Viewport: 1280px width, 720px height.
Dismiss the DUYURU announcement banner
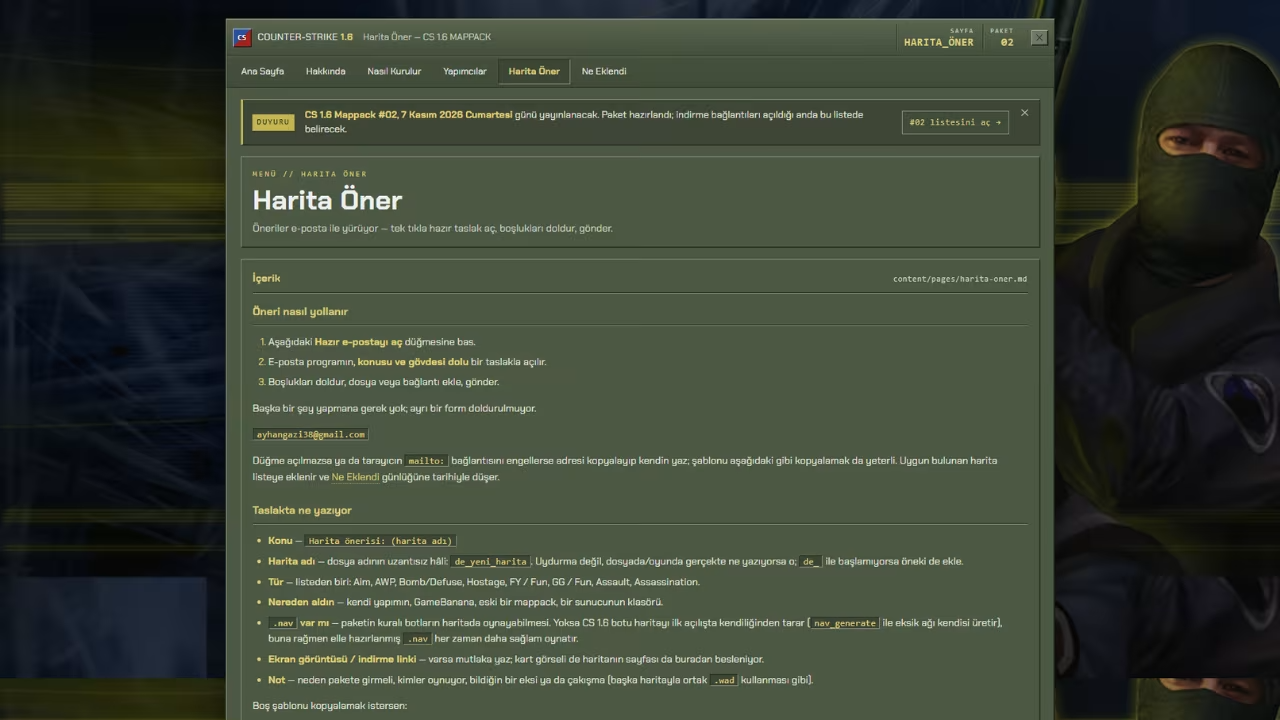point(1024,113)
